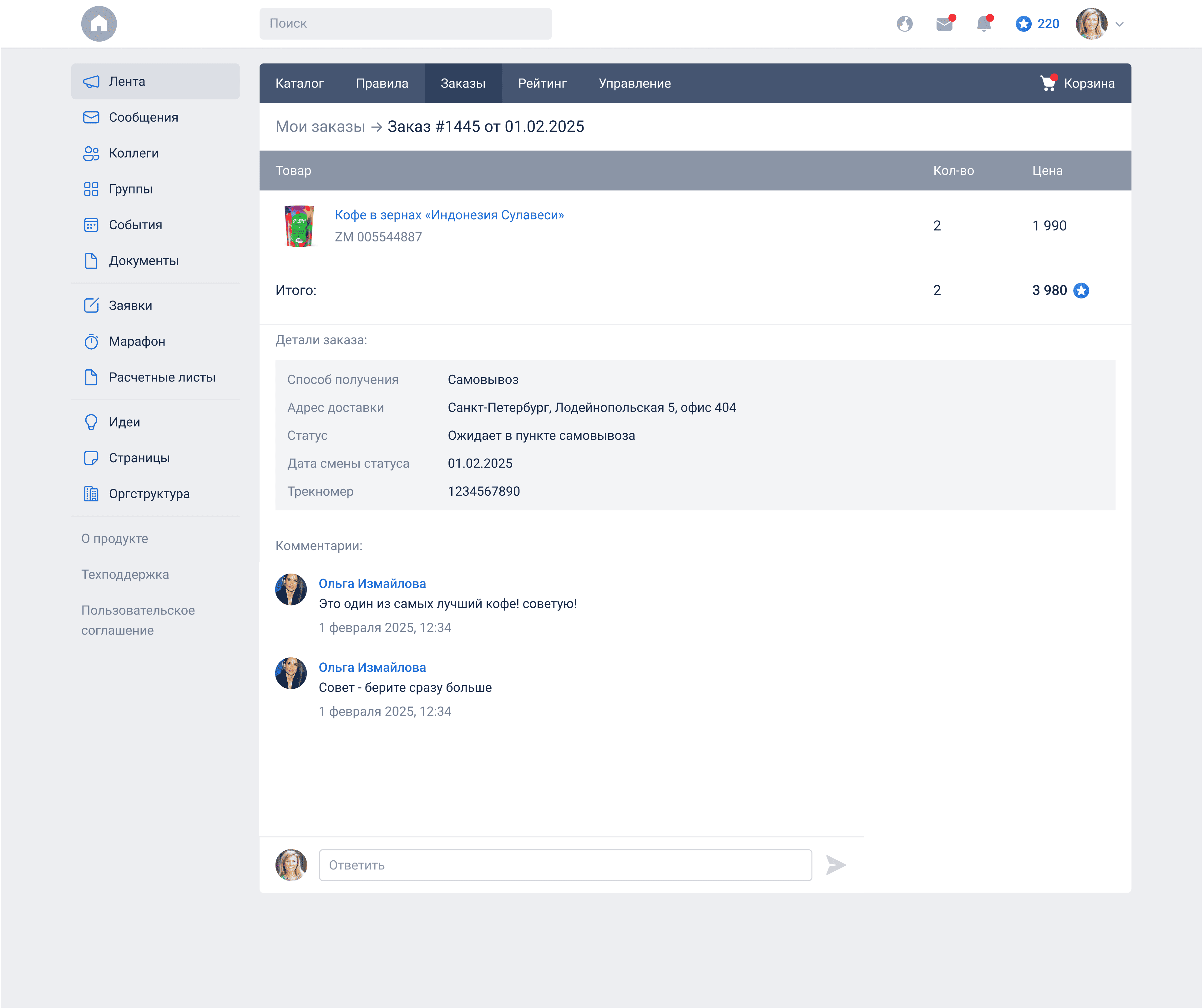This screenshot has height=1008, width=1203.
Task: Expand the user profile dropdown chevron
Action: [x=1120, y=24]
